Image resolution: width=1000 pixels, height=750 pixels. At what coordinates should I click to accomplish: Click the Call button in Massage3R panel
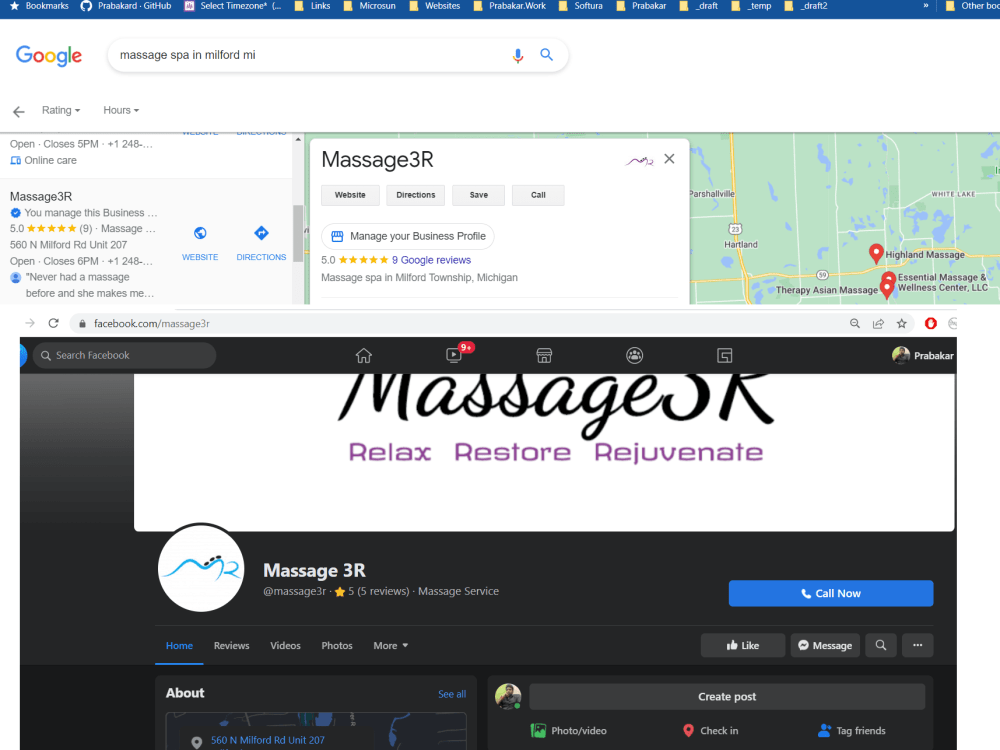pos(538,195)
